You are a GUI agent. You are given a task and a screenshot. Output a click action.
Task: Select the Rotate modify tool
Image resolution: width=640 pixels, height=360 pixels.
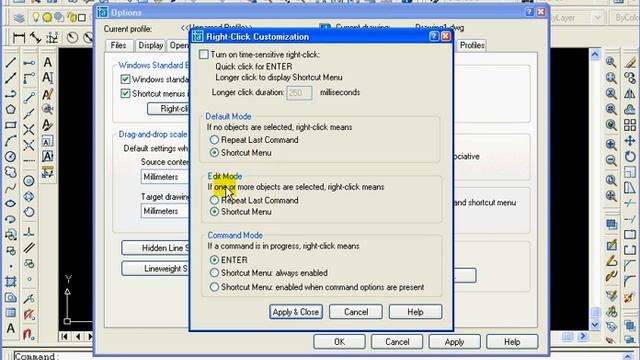(x=630, y=156)
